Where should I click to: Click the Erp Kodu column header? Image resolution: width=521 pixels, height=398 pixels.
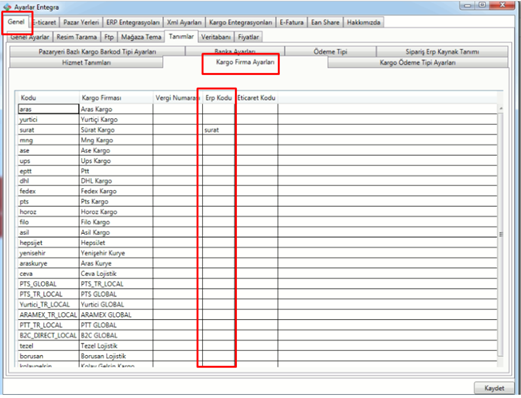(219, 98)
